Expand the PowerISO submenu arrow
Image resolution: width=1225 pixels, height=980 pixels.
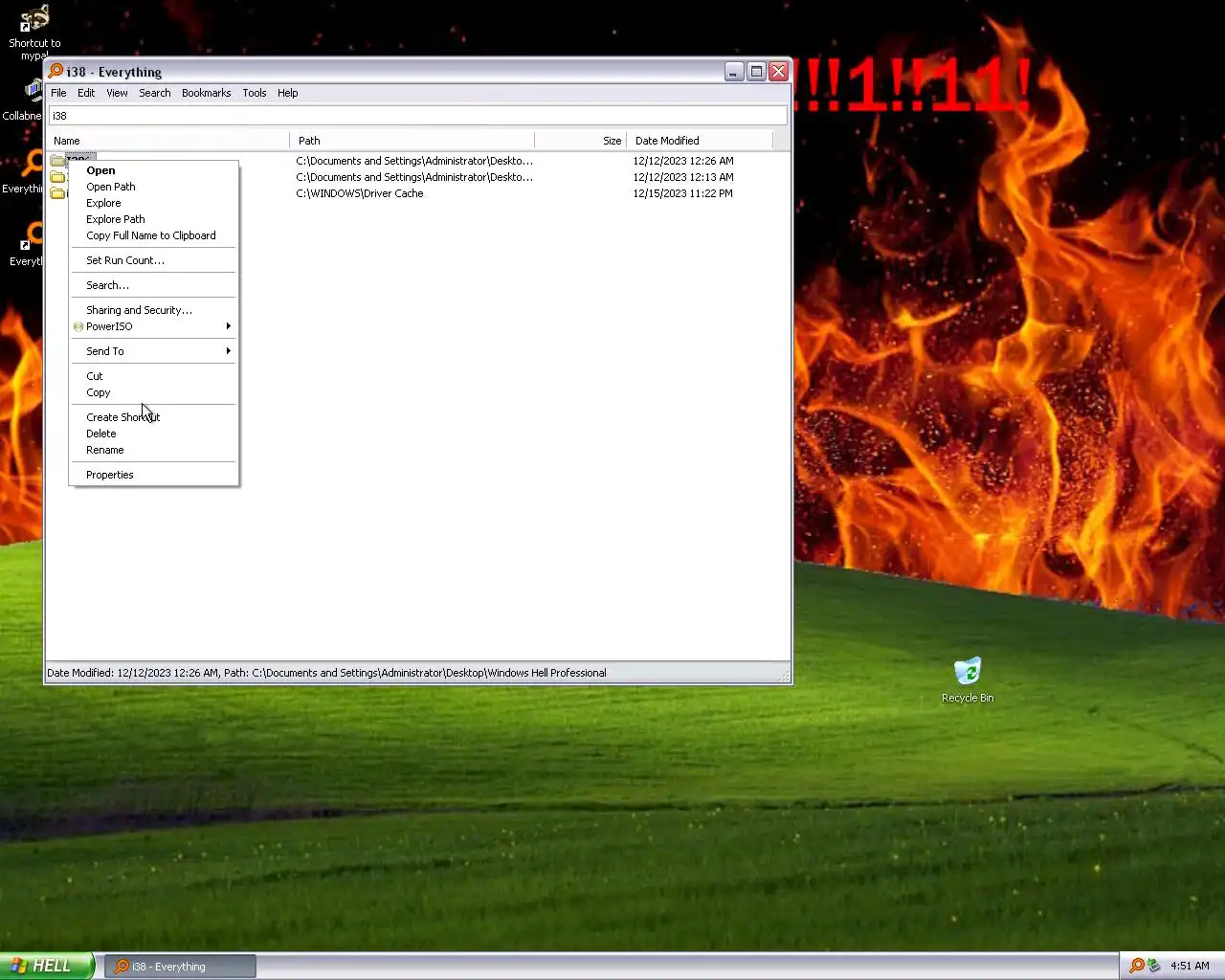tap(228, 326)
